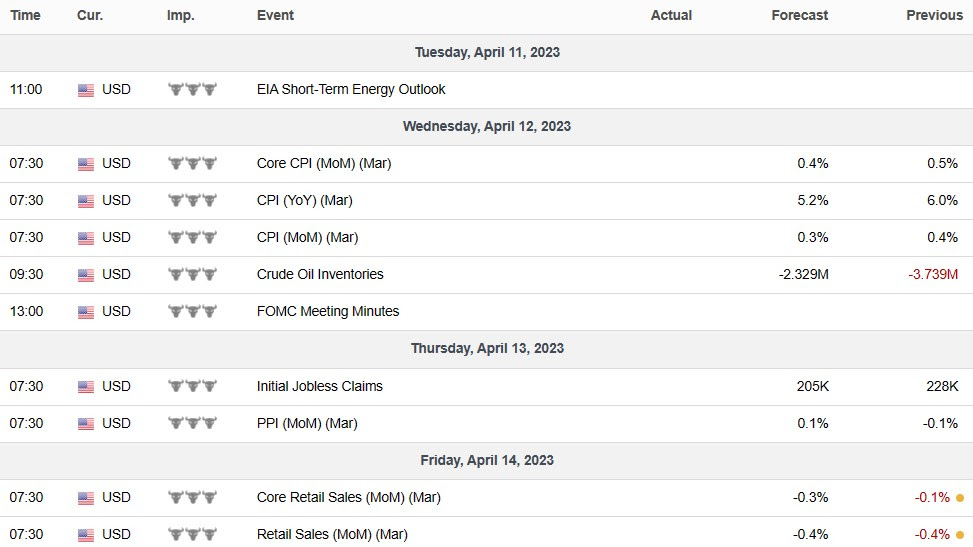Click the Imp. column header
973x547 pixels.
pyautogui.click(x=180, y=16)
